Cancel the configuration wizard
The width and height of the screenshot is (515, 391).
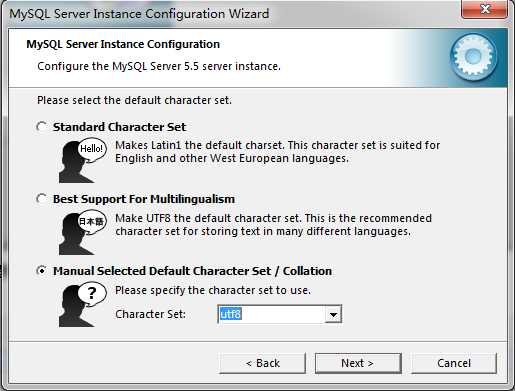(454, 363)
